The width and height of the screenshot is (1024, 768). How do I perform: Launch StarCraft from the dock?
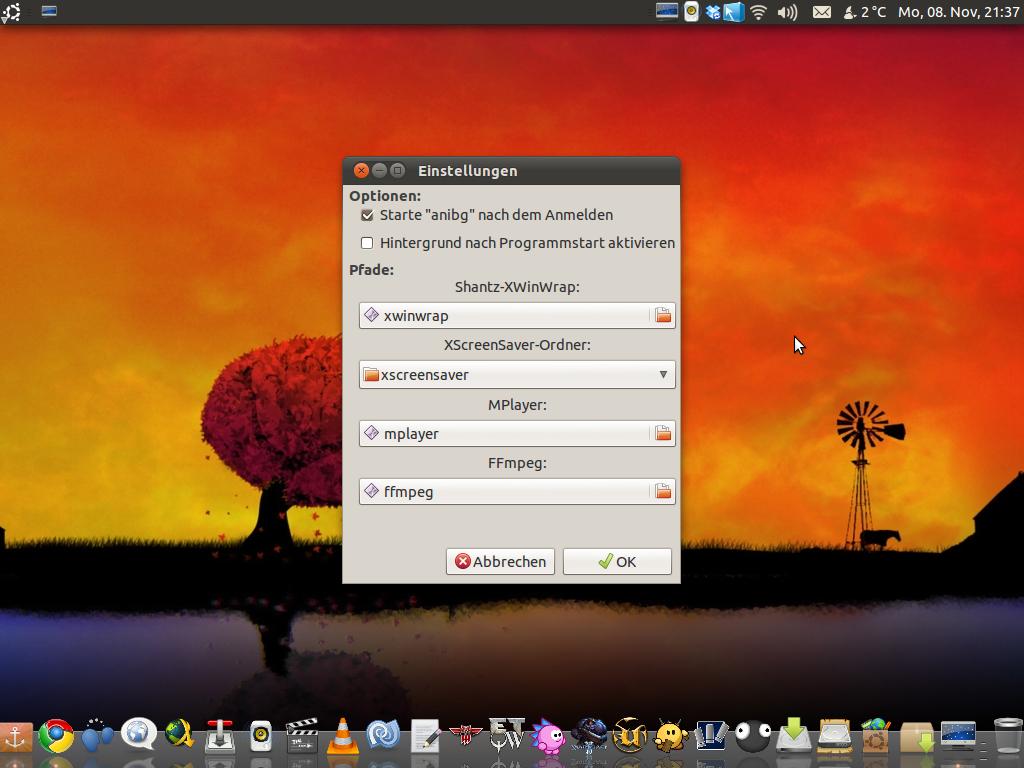[x=588, y=736]
